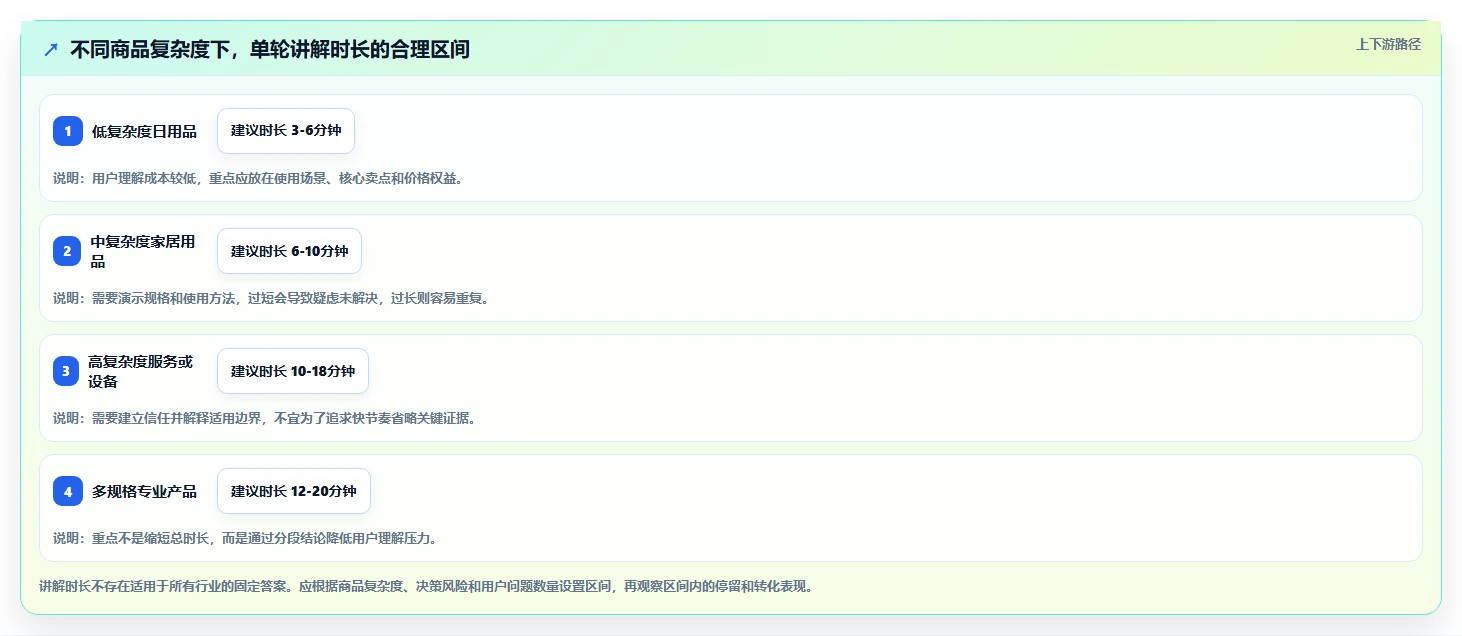Click the number 1 badge for 低复杂度日用品
Image resolution: width=1462 pixels, height=636 pixels.
point(68,131)
